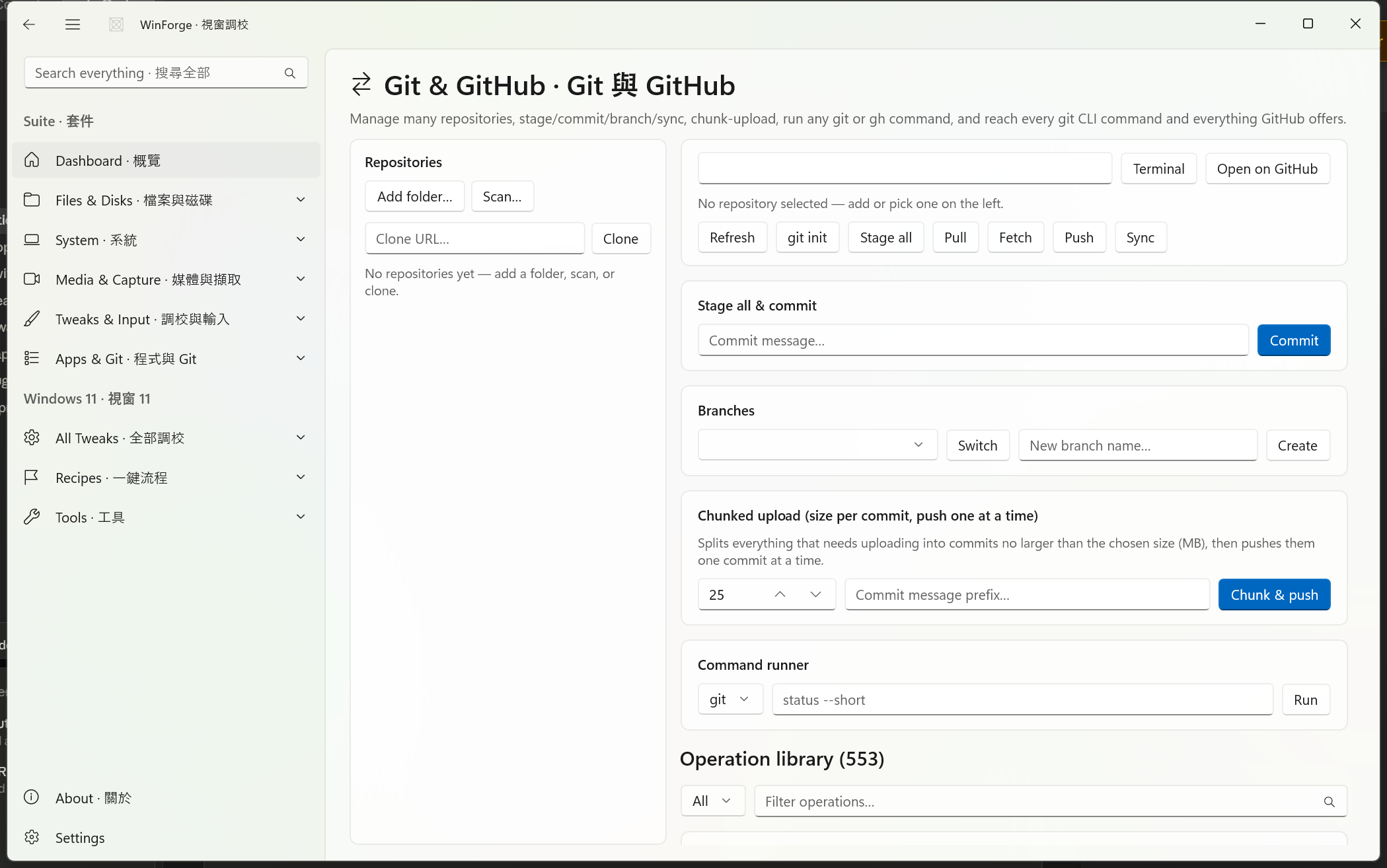
Task: Focus the Commit message field
Action: 973,340
